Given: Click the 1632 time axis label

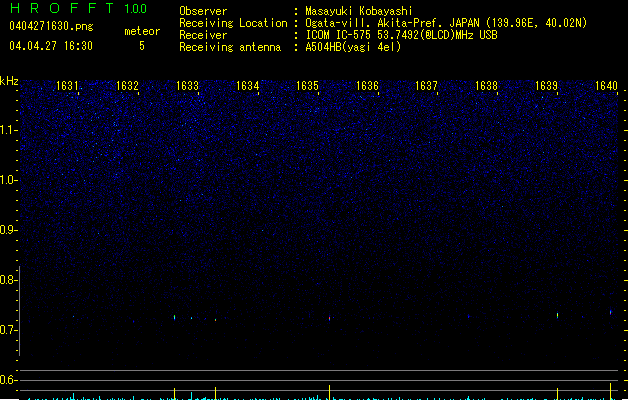Looking at the screenshot, I should pos(127,86).
